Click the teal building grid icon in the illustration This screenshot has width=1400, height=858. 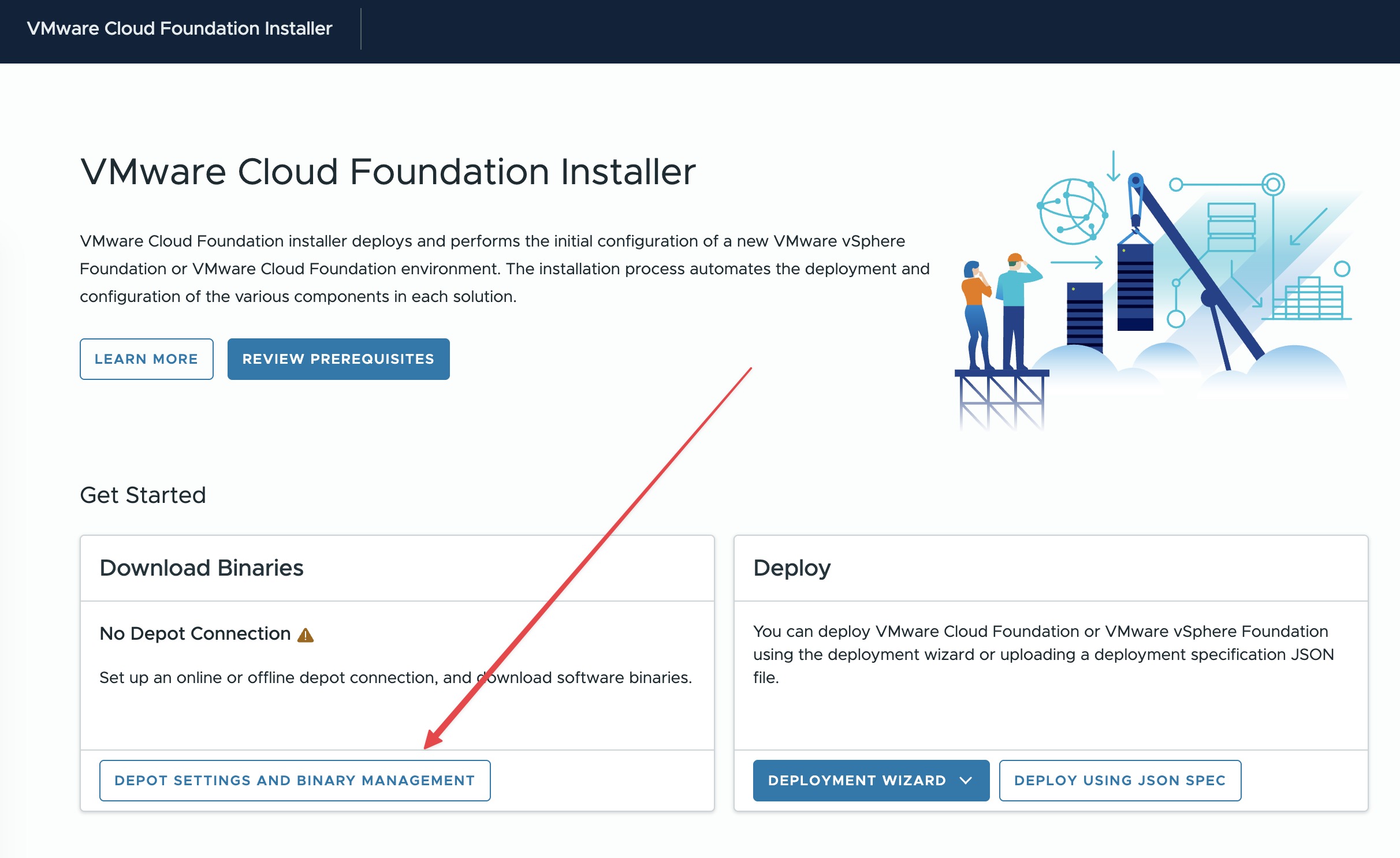pyautogui.click(x=1309, y=300)
